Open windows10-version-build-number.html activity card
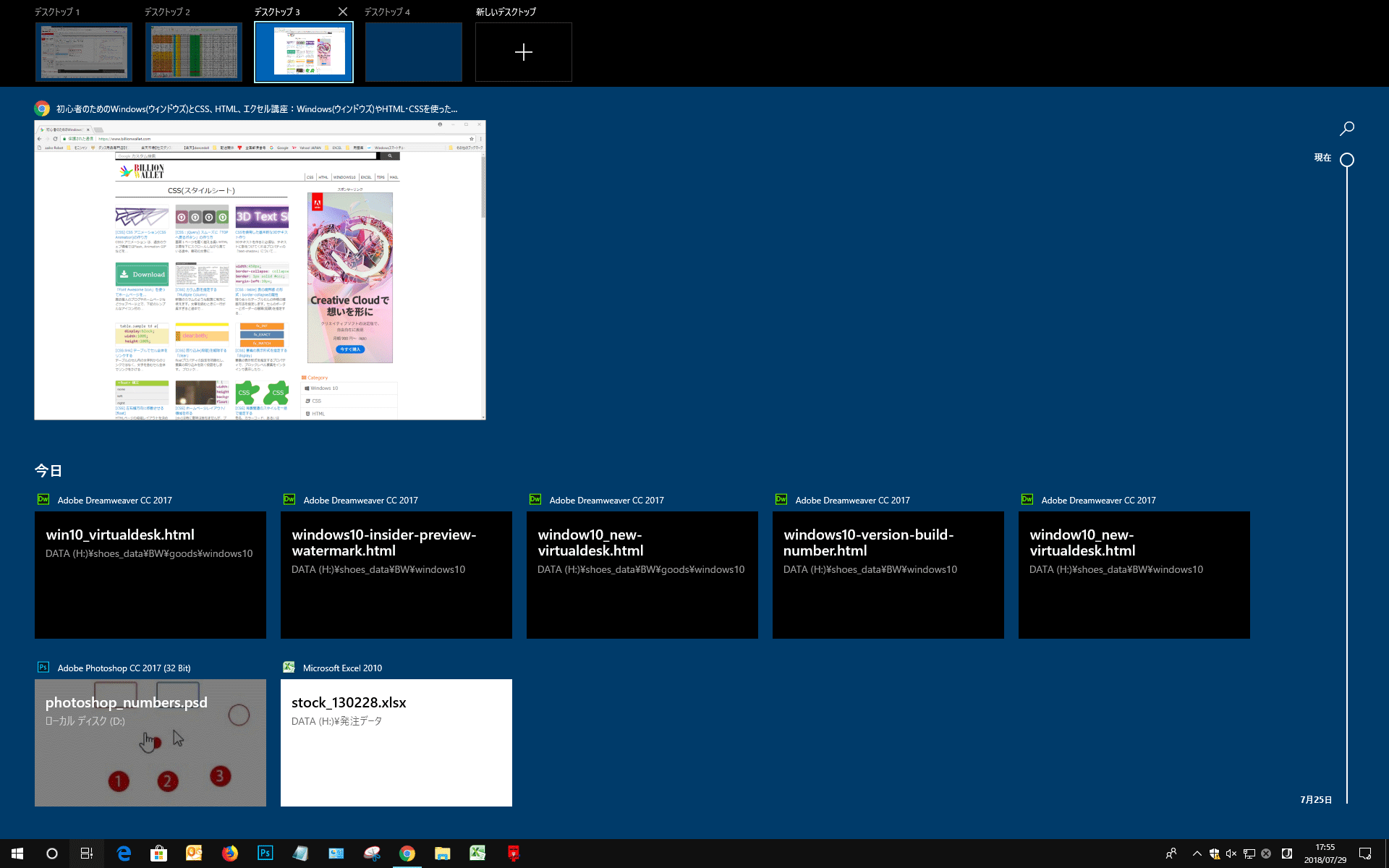1389x868 pixels. [x=888, y=575]
